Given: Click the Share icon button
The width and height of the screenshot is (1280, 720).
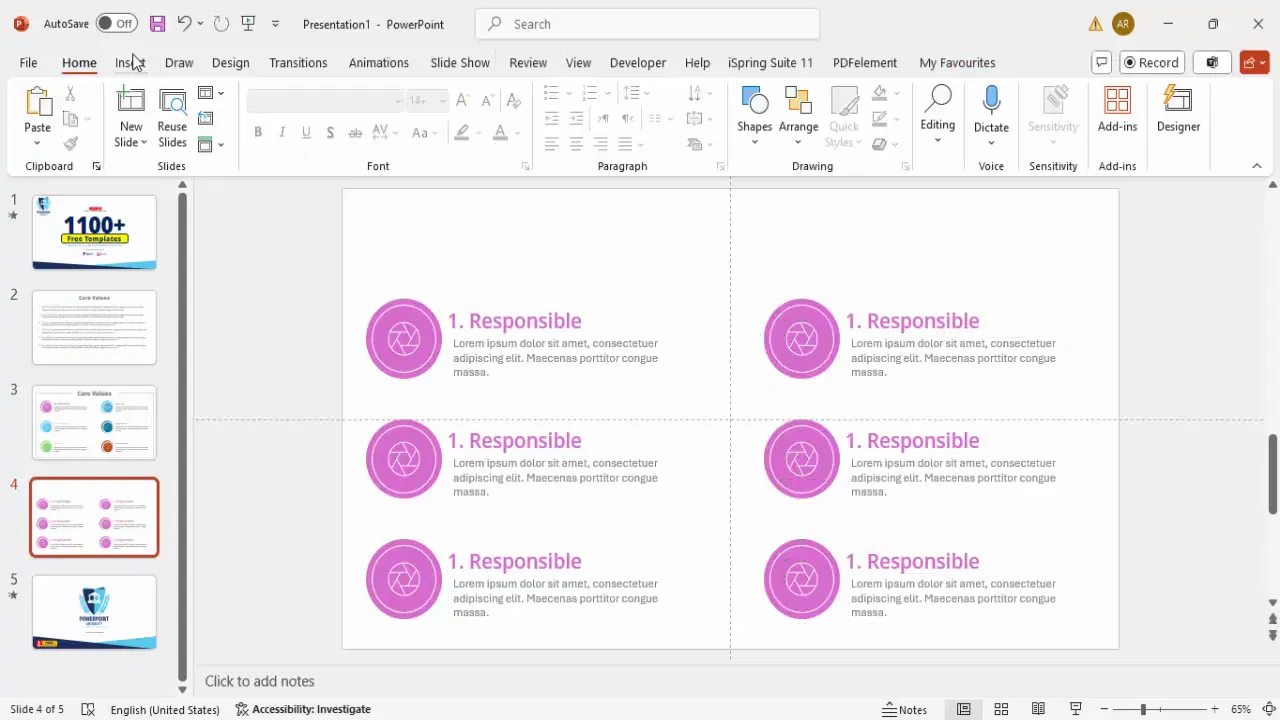Looking at the screenshot, I should click(x=1254, y=62).
